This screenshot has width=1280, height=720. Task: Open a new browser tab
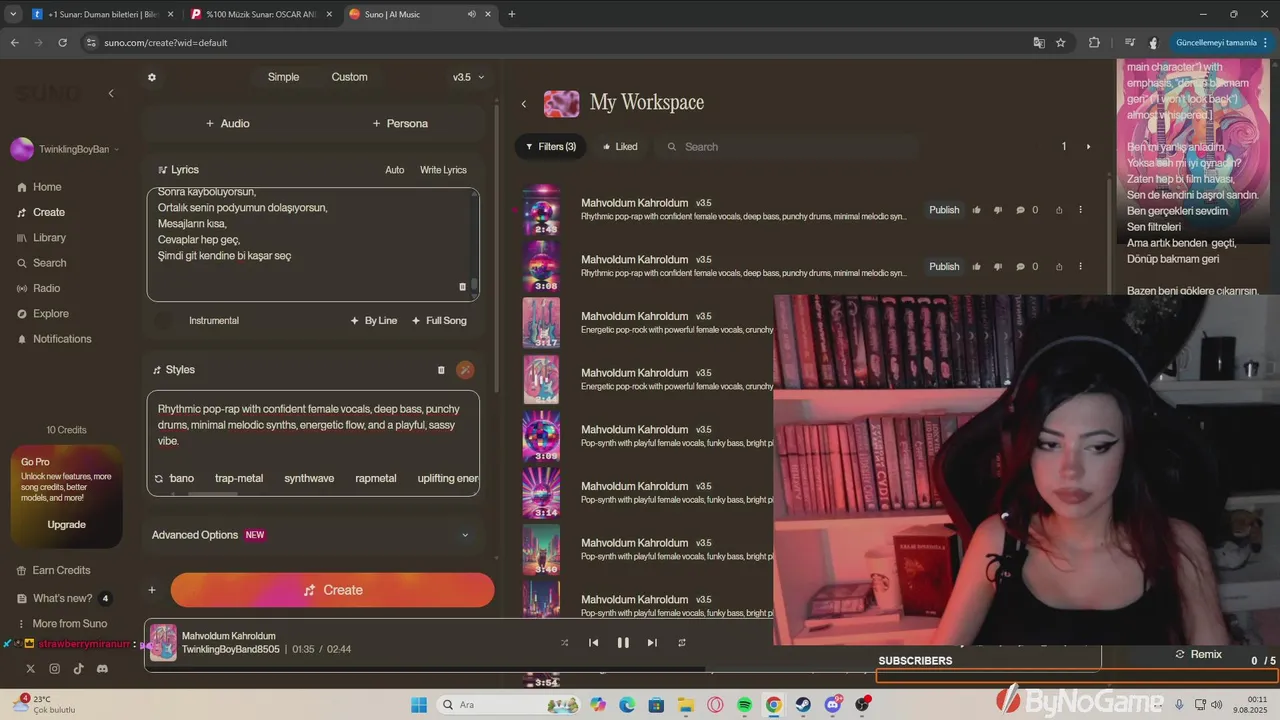(512, 14)
